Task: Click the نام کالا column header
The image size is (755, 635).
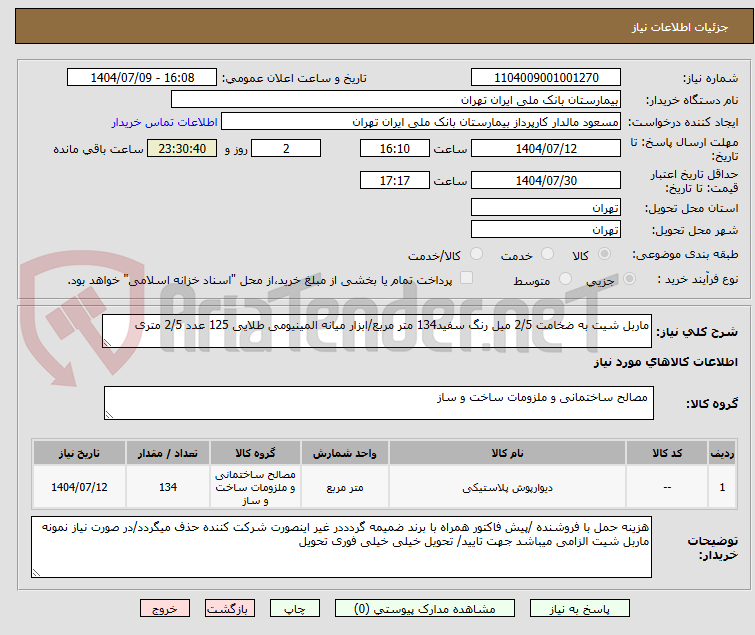Action: click(507, 453)
